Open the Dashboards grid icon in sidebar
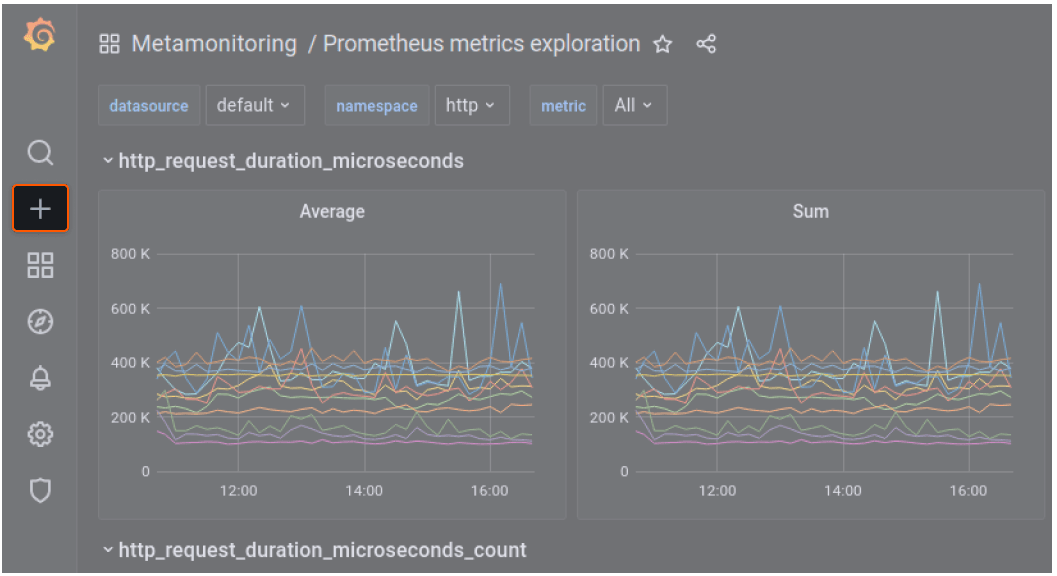 pyautogui.click(x=40, y=265)
